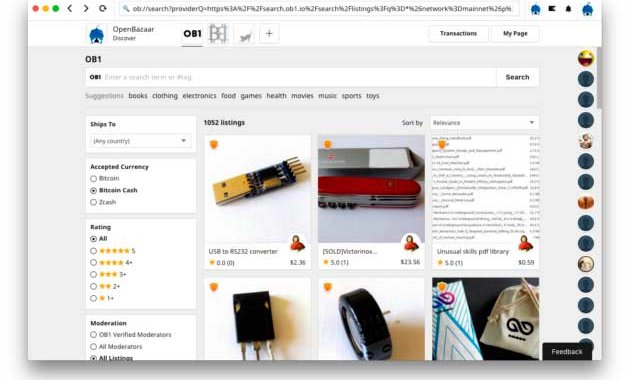Screen dimensions: 628x380
Task: Open the Sort by Relevance dropdown
Action: coord(484,123)
